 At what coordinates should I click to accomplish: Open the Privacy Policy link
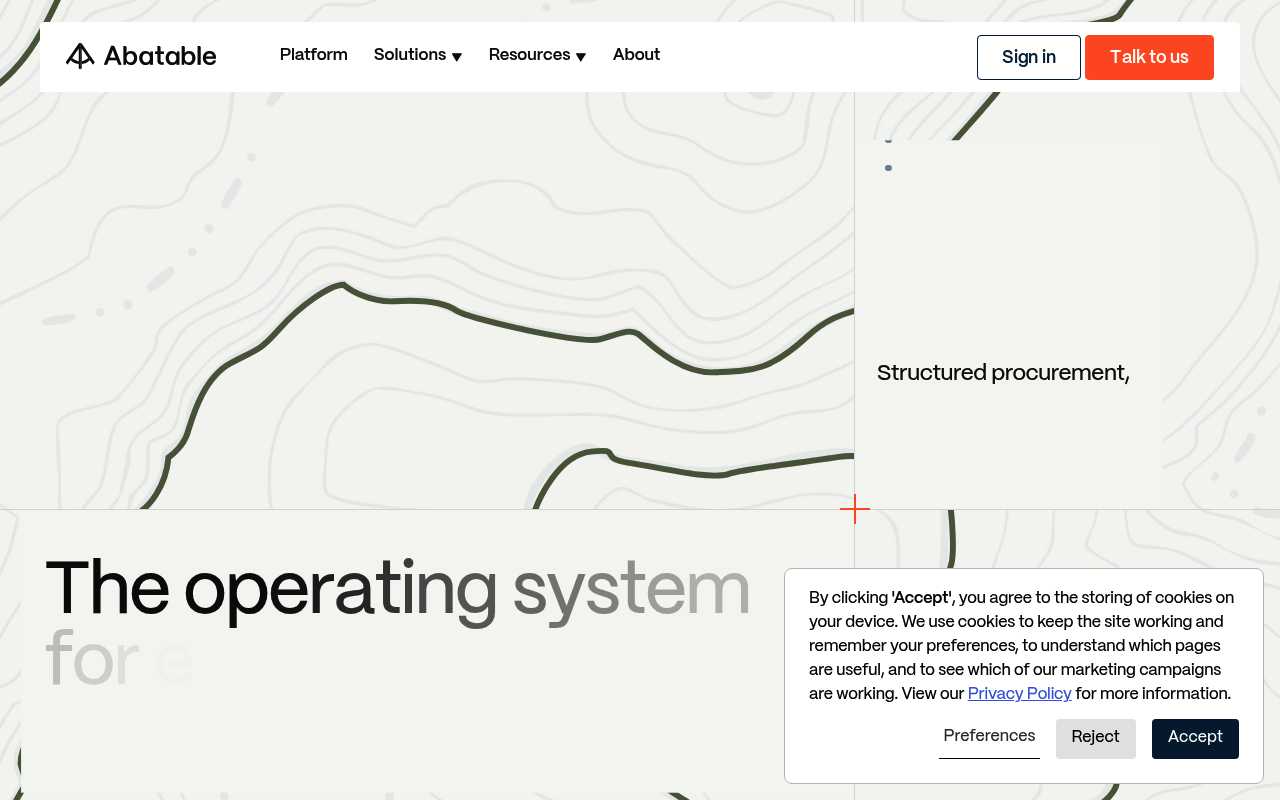(1019, 694)
